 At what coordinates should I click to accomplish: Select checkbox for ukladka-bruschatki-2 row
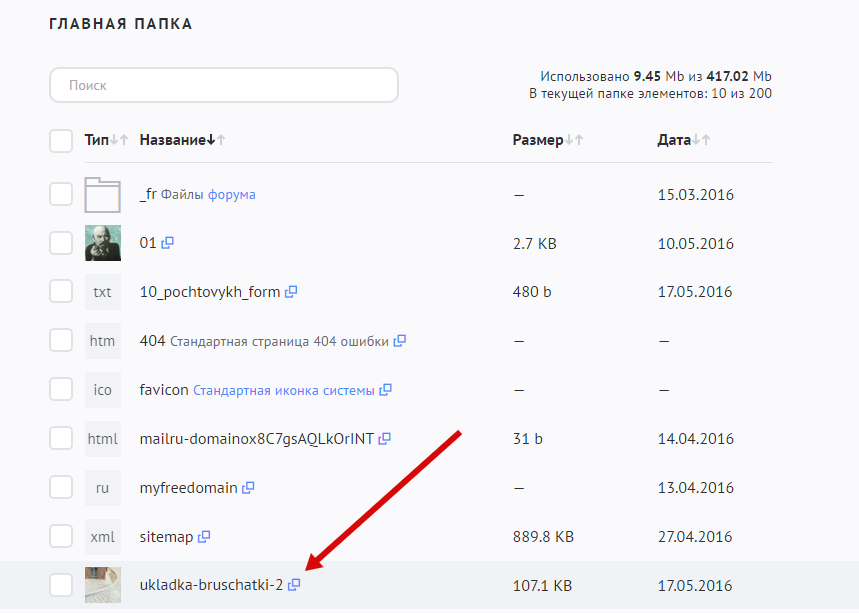(61, 585)
